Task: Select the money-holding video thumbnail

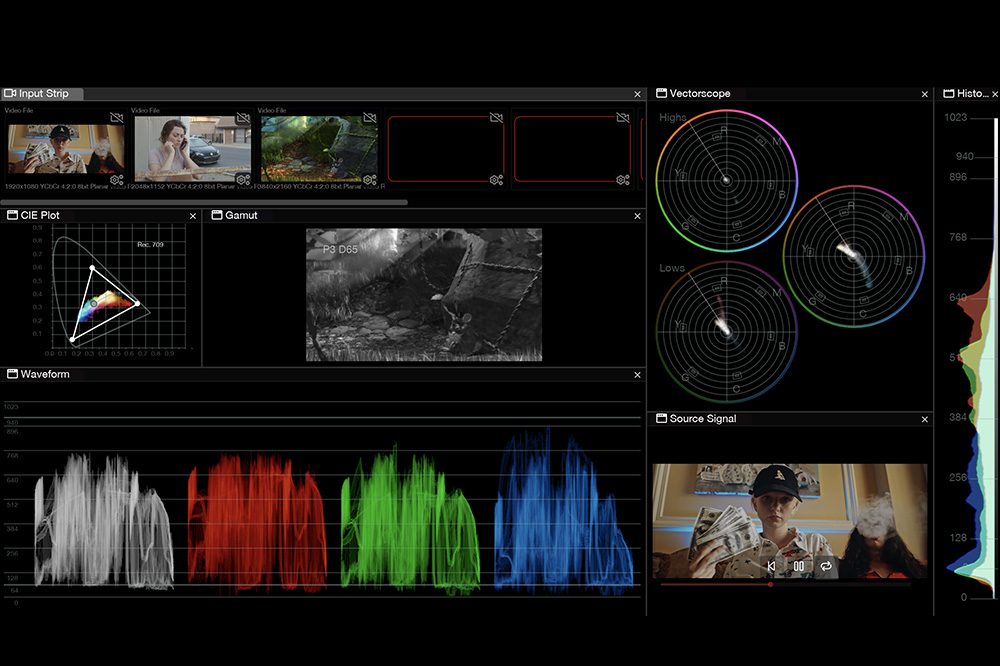Action: 66,149
